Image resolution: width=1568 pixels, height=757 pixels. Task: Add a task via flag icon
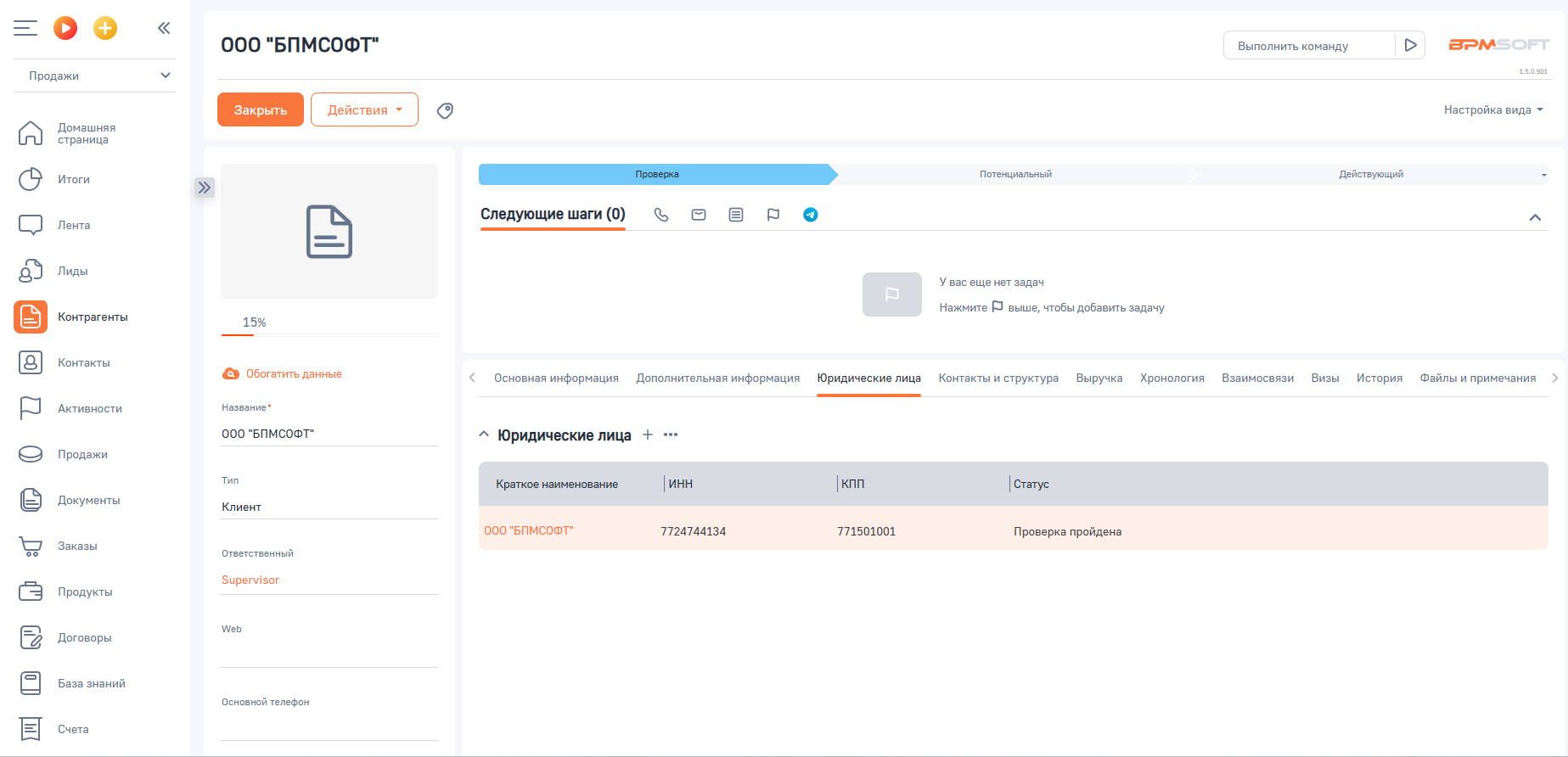(773, 215)
